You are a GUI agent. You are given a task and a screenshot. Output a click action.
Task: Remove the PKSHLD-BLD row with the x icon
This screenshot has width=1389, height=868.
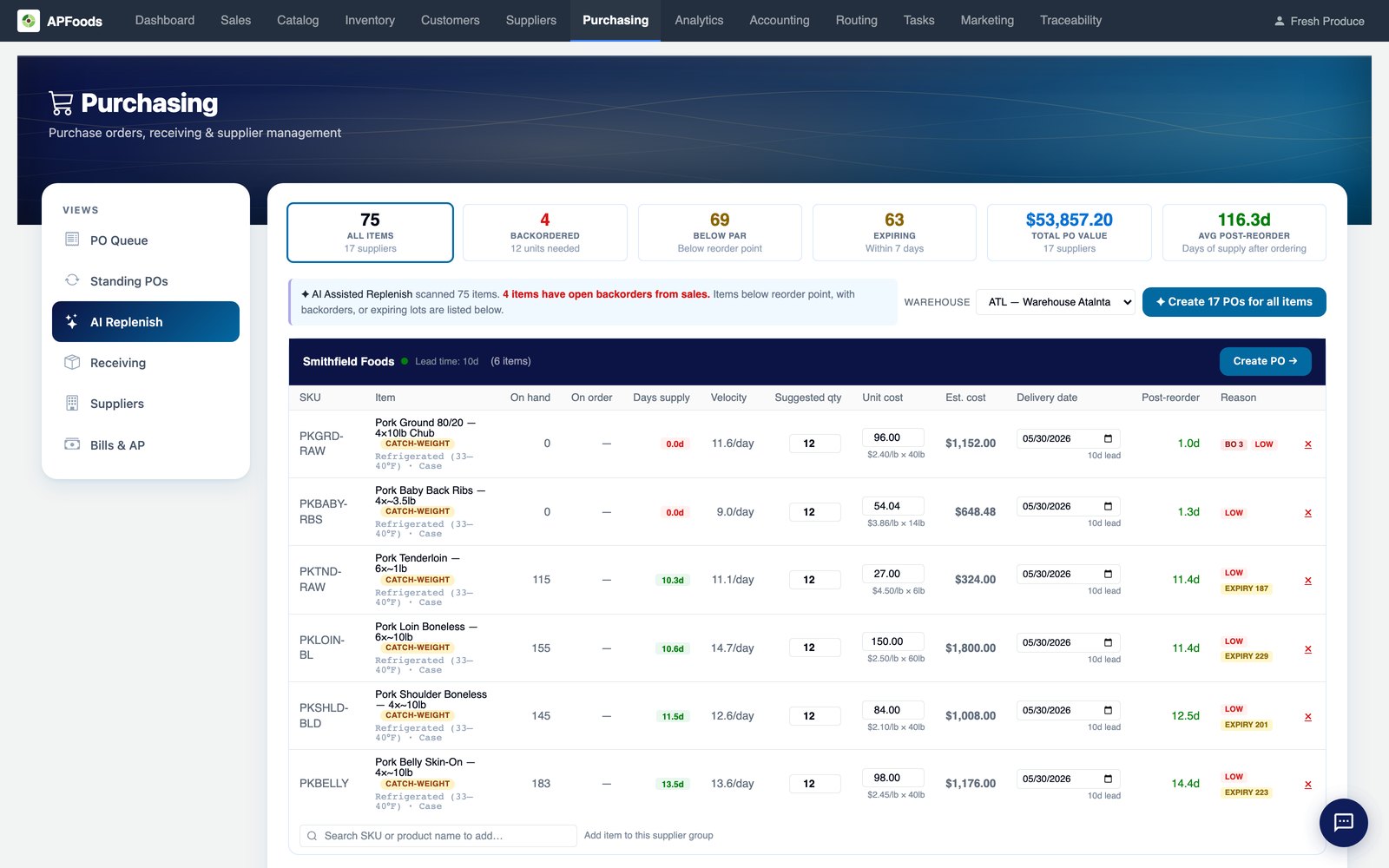click(x=1308, y=717)
